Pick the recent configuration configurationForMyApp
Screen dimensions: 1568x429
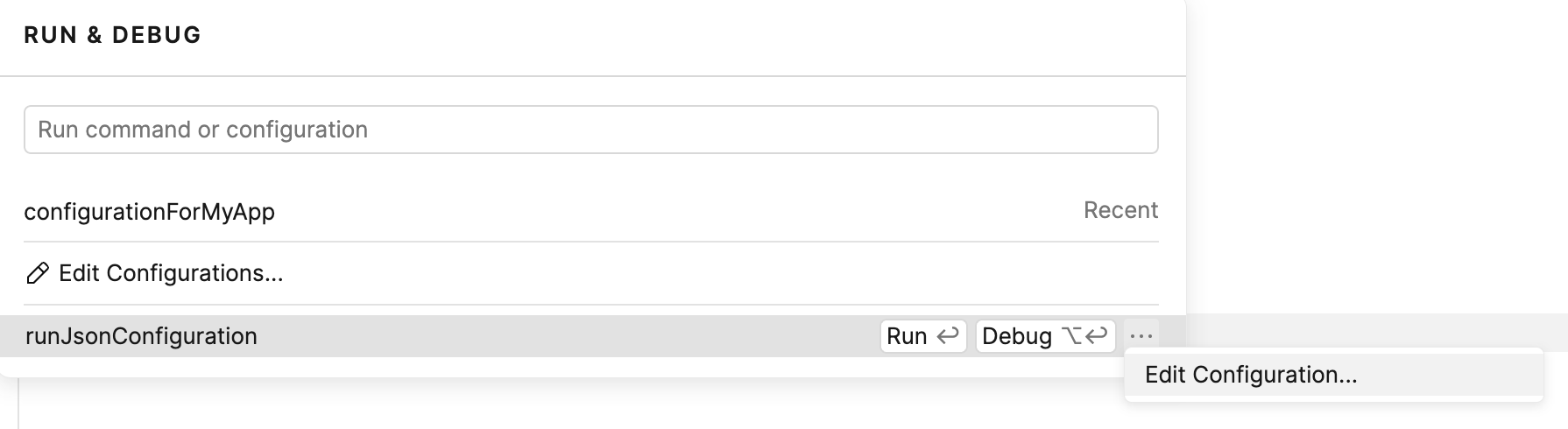[x=150, y=212]
